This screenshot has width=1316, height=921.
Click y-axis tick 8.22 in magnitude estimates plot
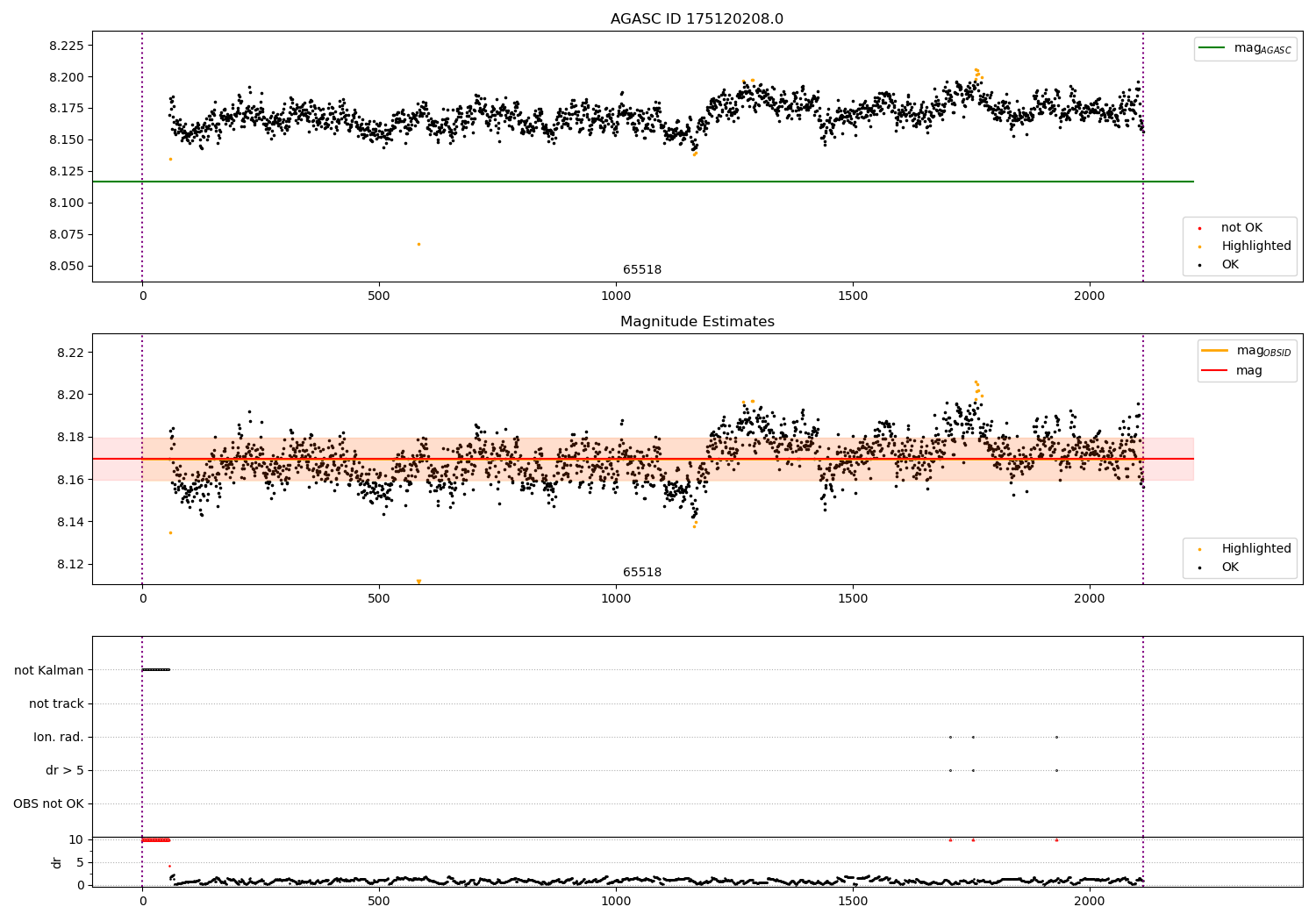(70, 353)
